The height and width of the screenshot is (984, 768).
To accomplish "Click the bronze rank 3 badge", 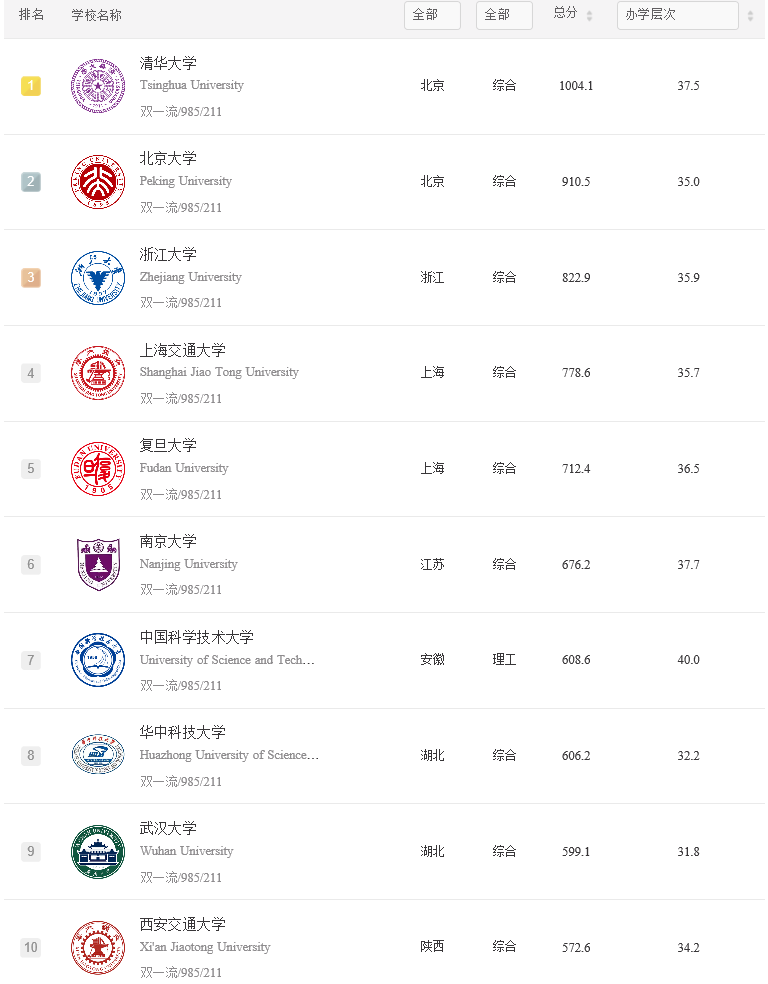I will tap(31, 277).
